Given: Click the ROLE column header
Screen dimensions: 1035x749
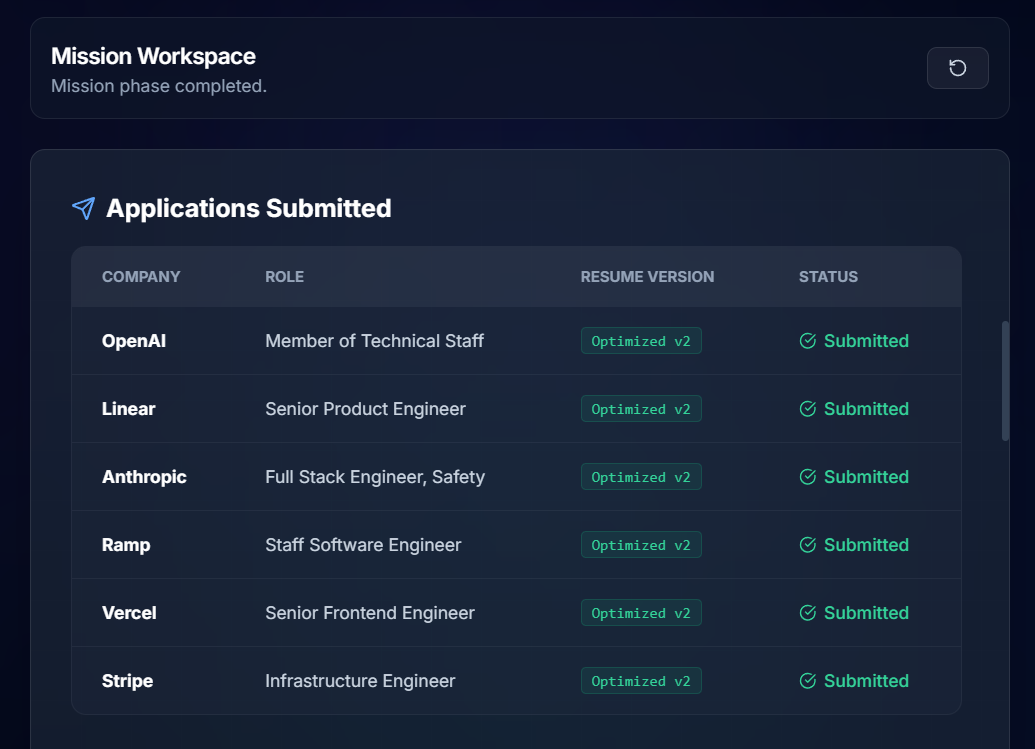Looking at the screenshot, I should point(284,277).
